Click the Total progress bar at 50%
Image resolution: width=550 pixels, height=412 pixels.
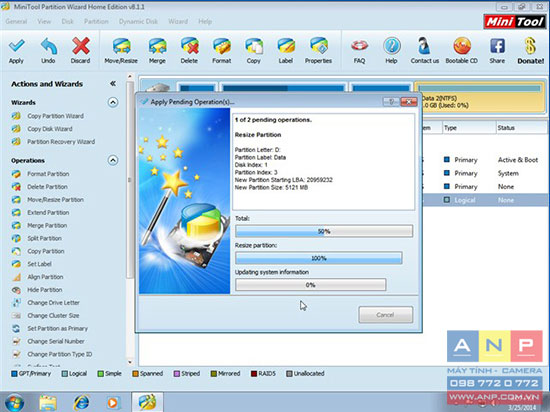324,231
